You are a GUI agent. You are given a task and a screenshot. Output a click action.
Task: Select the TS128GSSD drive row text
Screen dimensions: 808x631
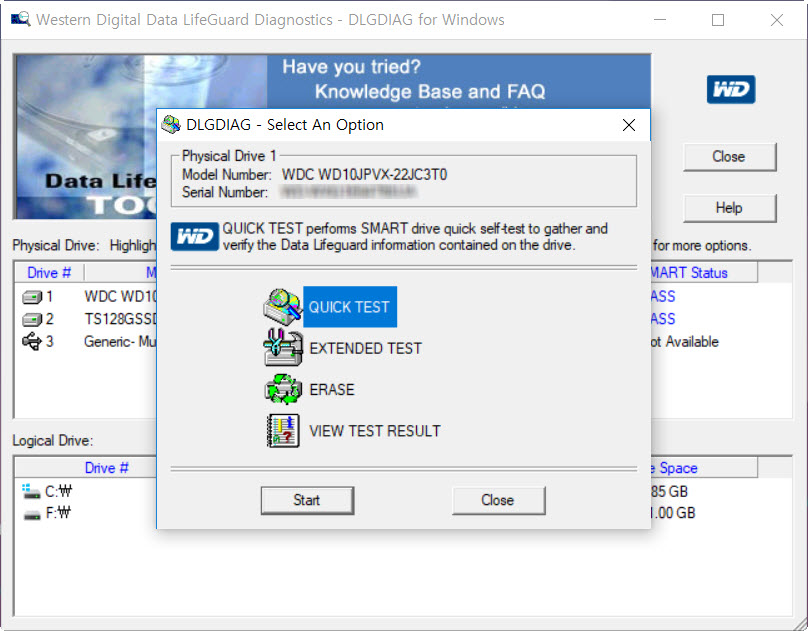coord(120,319)
